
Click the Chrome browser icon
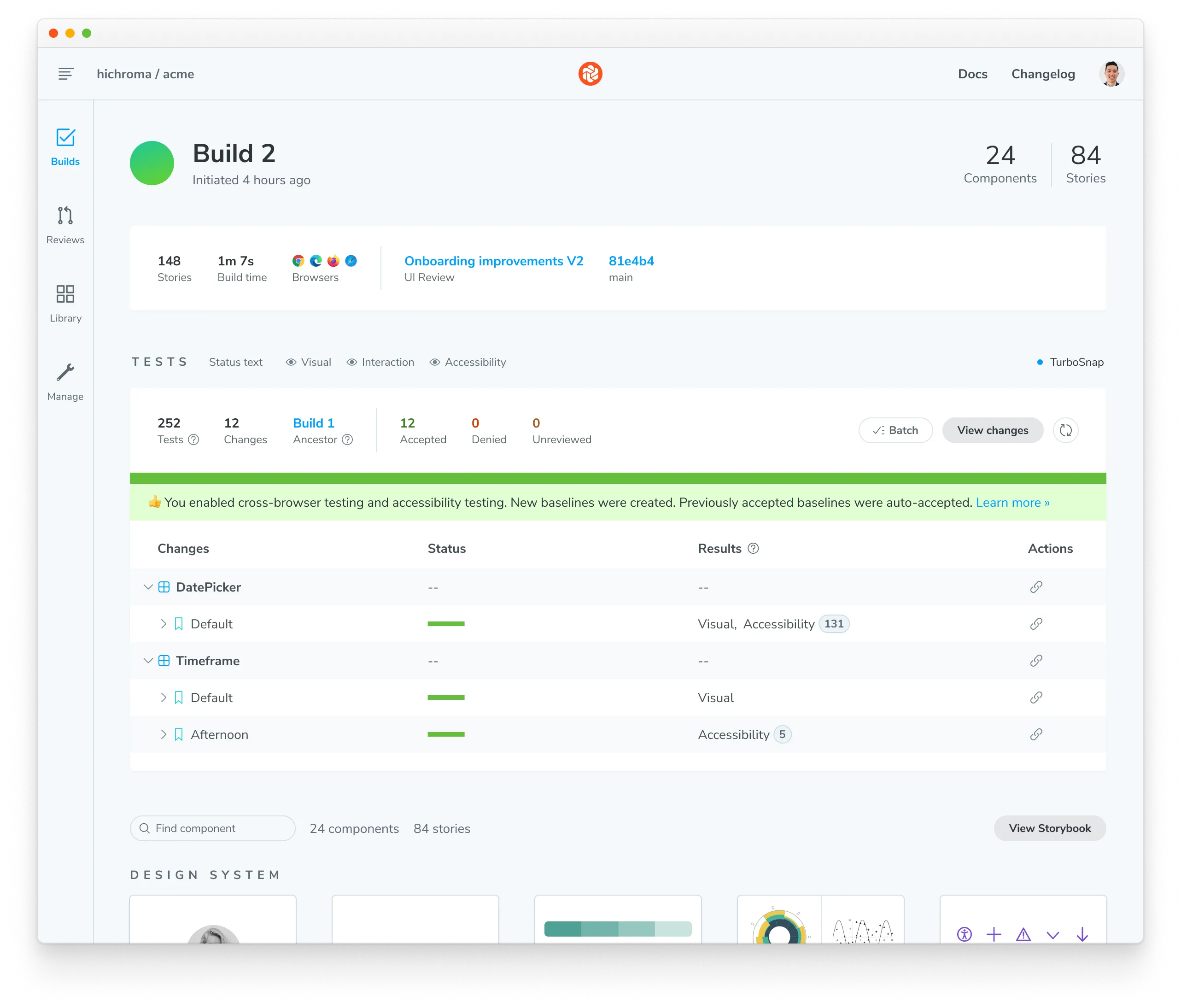point(298,260)
